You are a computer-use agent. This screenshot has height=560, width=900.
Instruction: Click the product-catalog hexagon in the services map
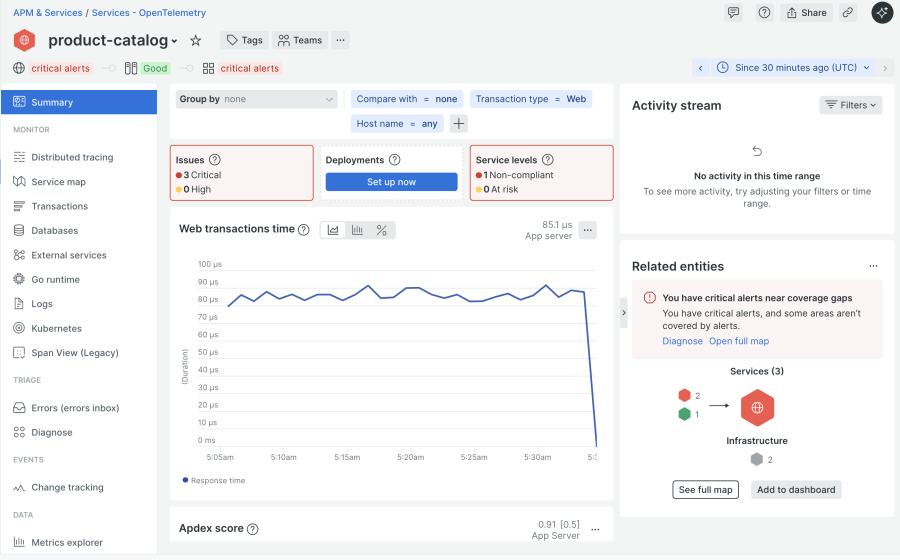pos(757,408)
